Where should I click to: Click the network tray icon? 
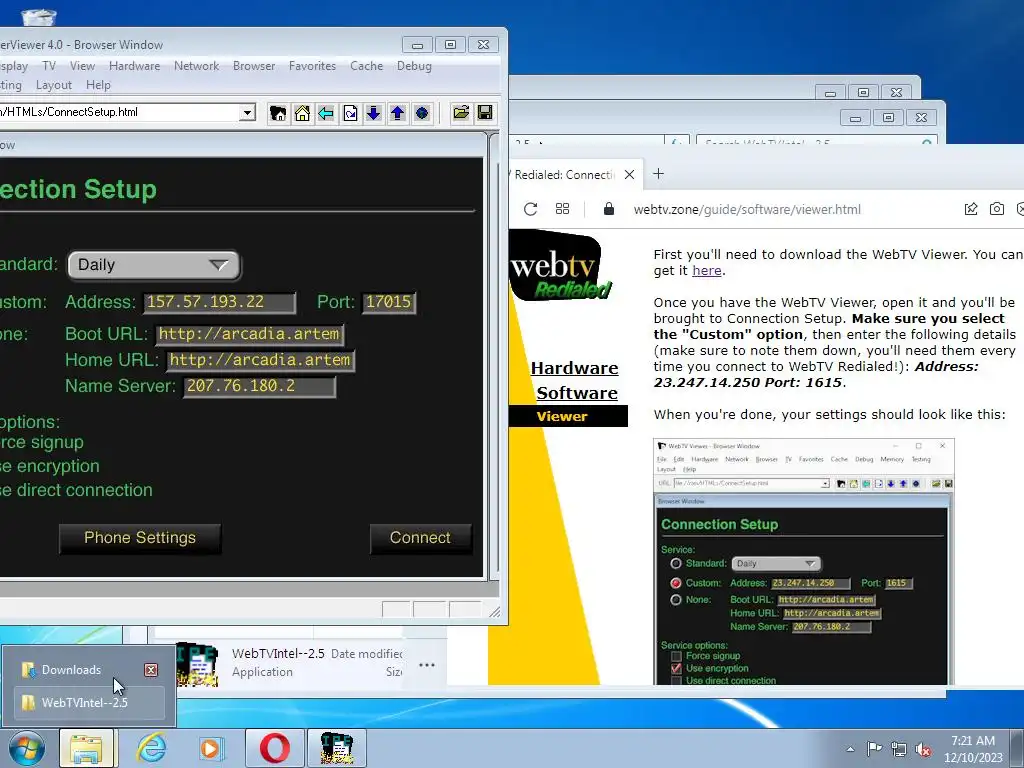pyautogui.click(x=899, y=749)
